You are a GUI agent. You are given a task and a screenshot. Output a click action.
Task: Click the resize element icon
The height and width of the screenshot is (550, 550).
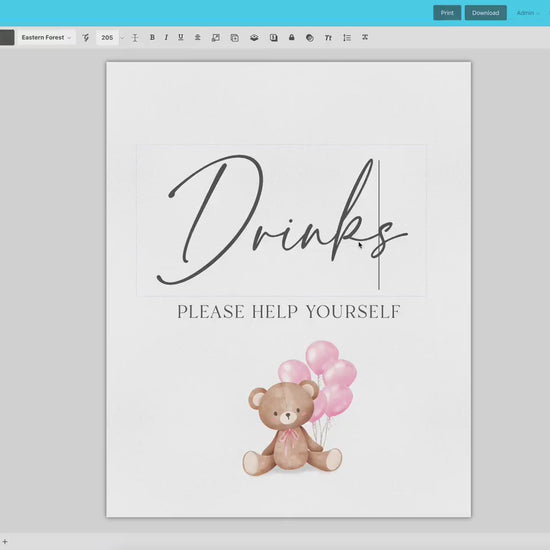(216, 38)
